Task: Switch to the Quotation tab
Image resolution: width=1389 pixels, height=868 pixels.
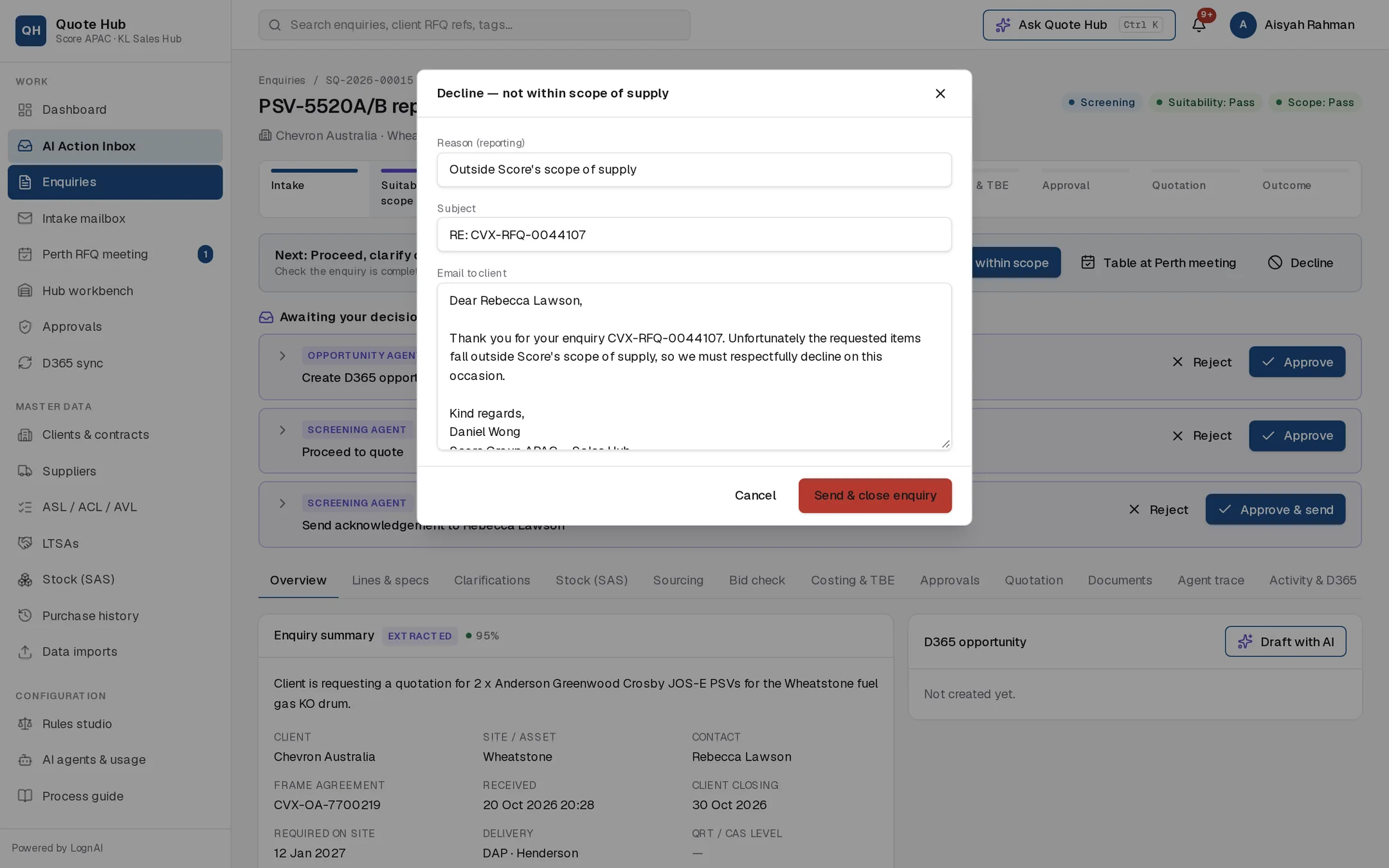Action: [1033, 581]
